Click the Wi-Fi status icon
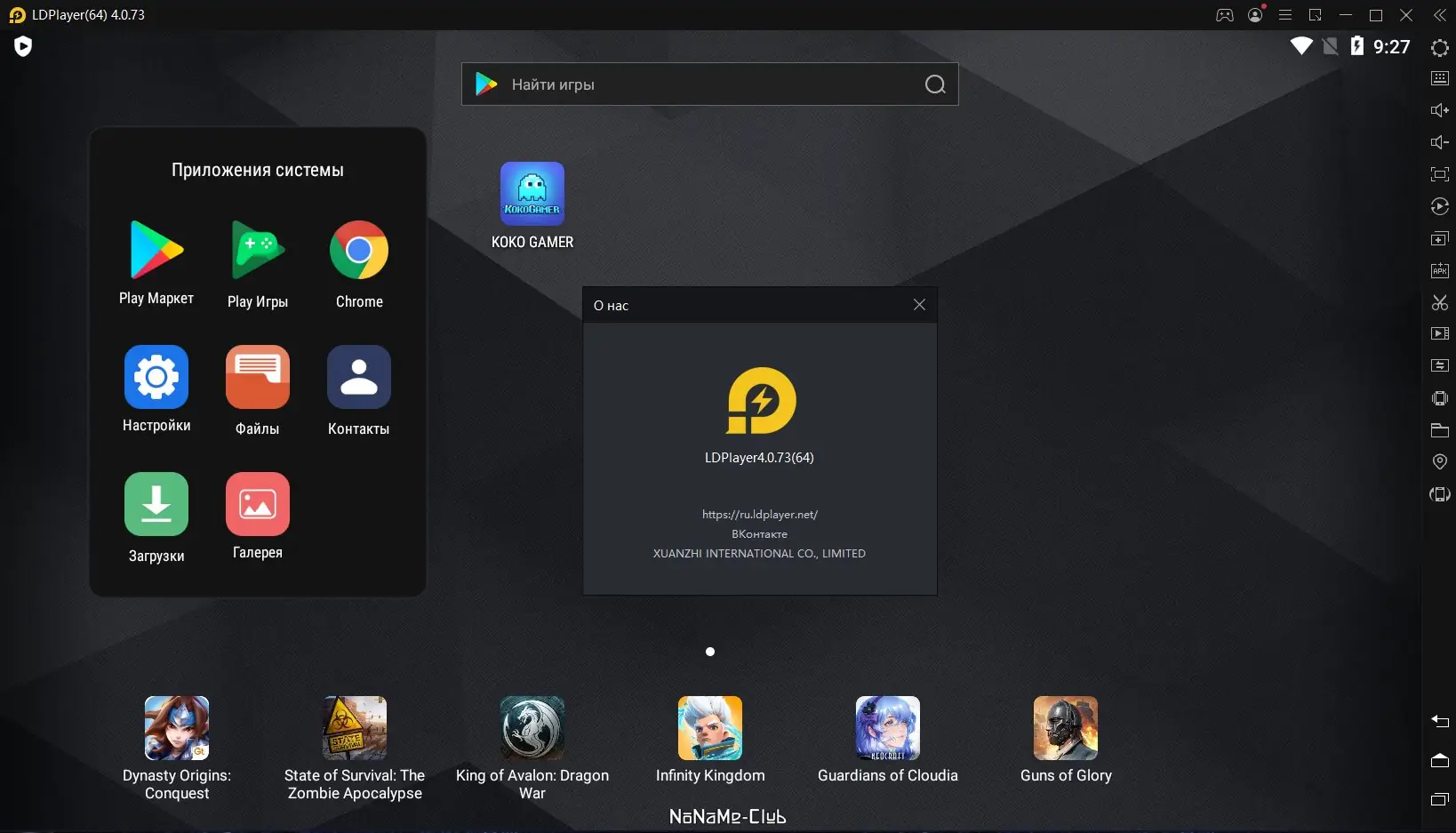The image size is (1456, 833). 1301,46
